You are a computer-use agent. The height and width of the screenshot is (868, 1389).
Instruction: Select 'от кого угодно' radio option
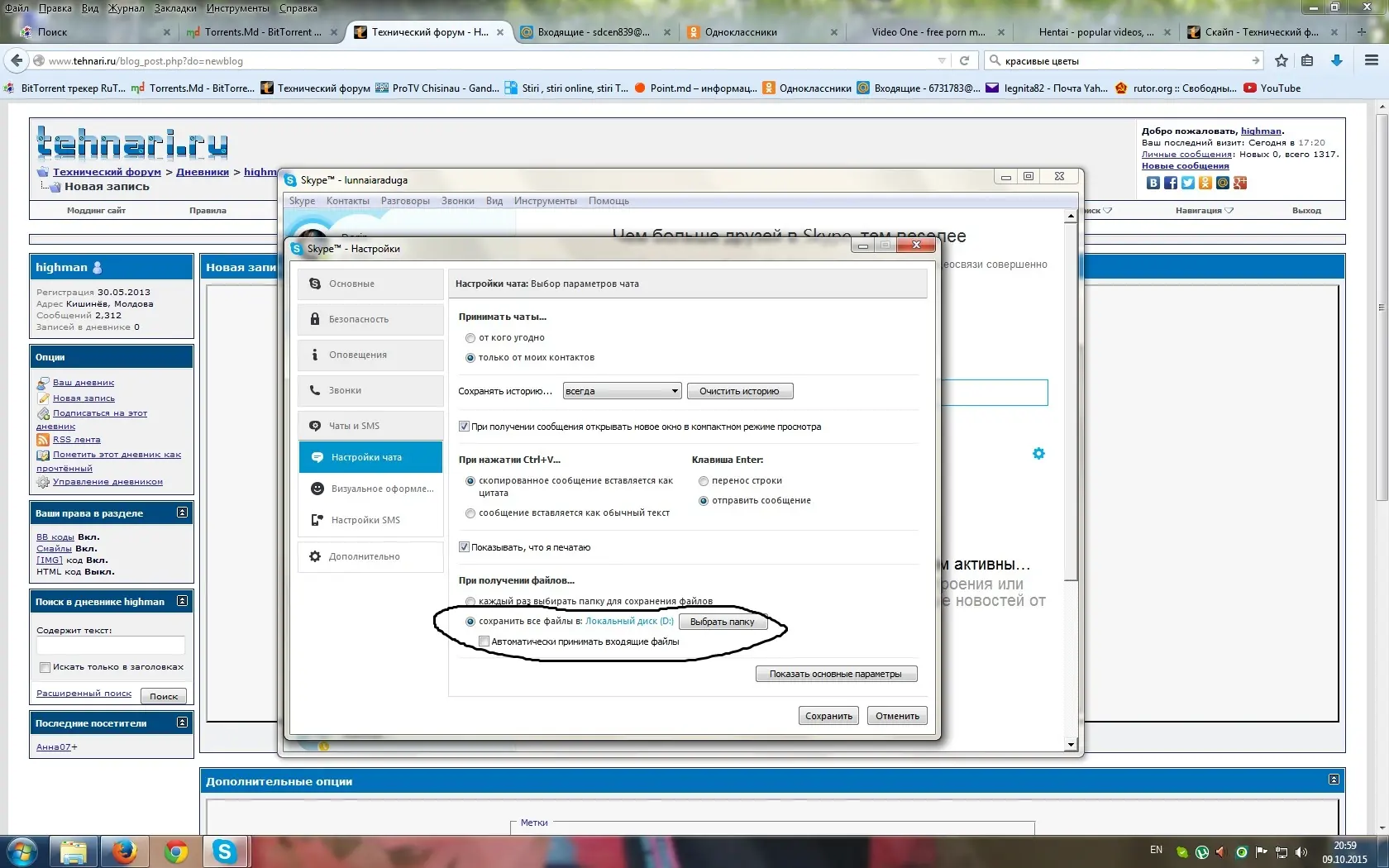pyautogui.click(x=470, y=338)
